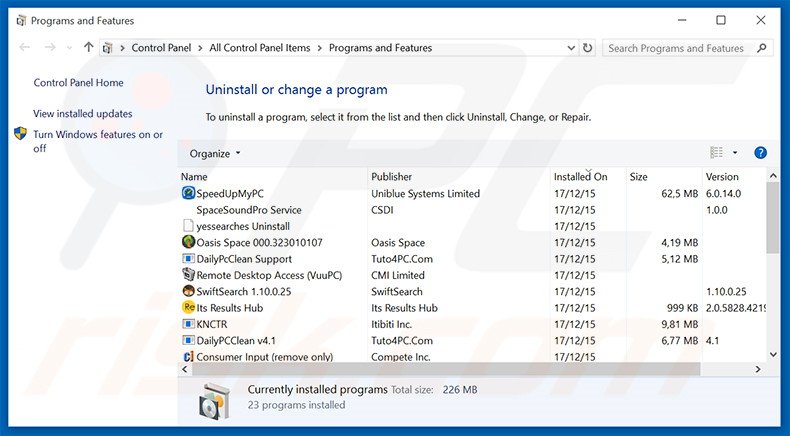Image resolution: width=790 pixels, height=436 pixels.
Task: Click the change view layout icon
Action: [716, 152]
